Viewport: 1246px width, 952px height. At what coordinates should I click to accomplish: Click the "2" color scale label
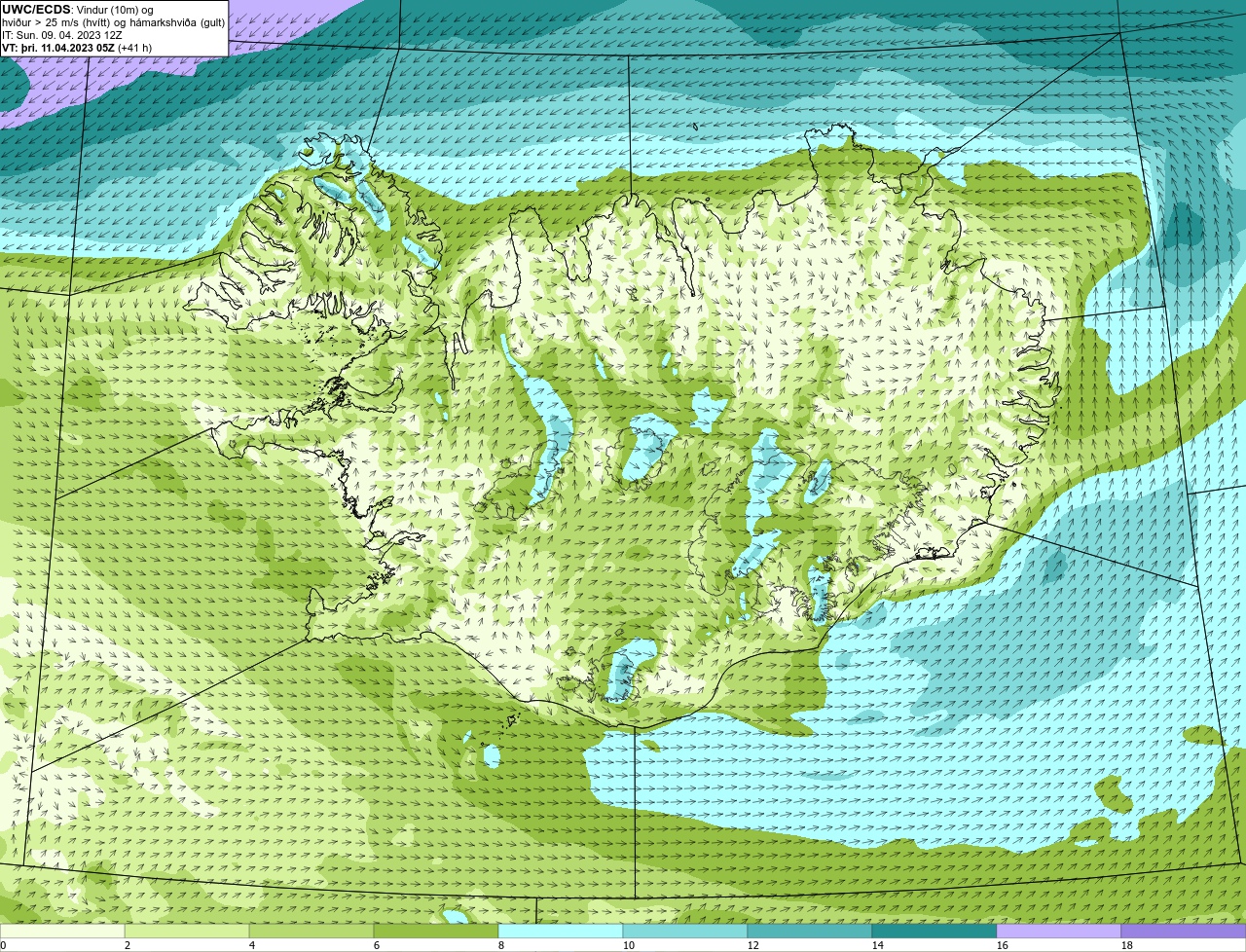tap(128, 945)
